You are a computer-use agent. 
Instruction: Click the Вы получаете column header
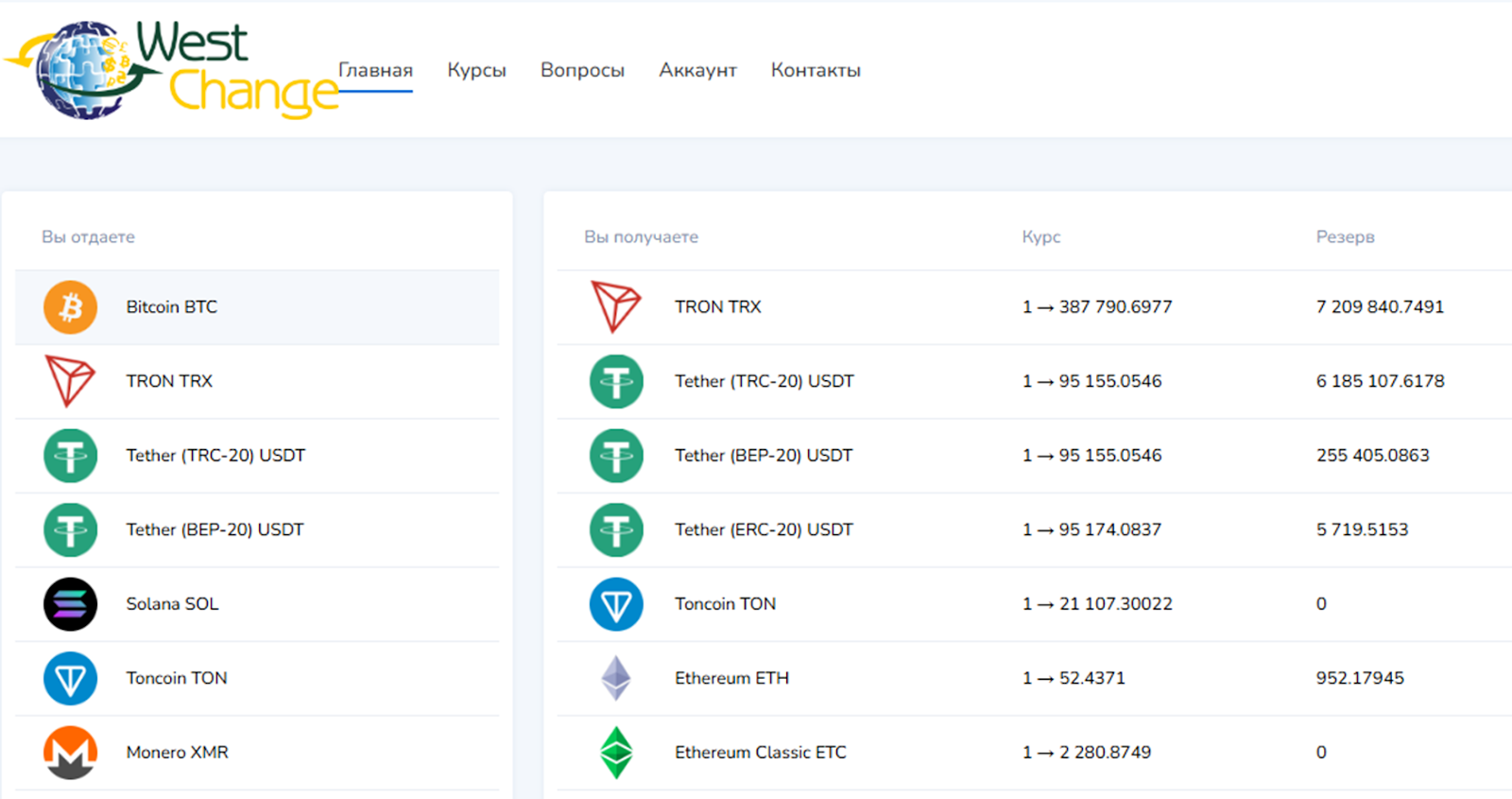641,237
